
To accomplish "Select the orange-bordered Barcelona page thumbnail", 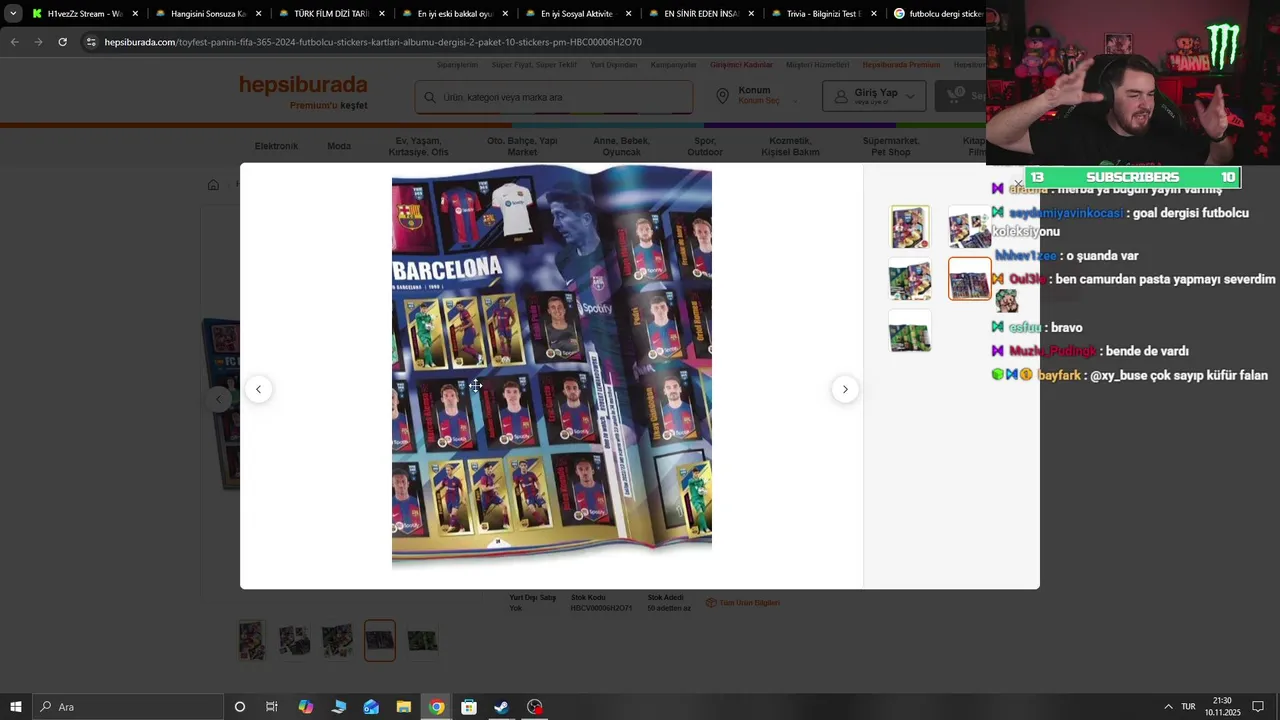I will point(969,279).
